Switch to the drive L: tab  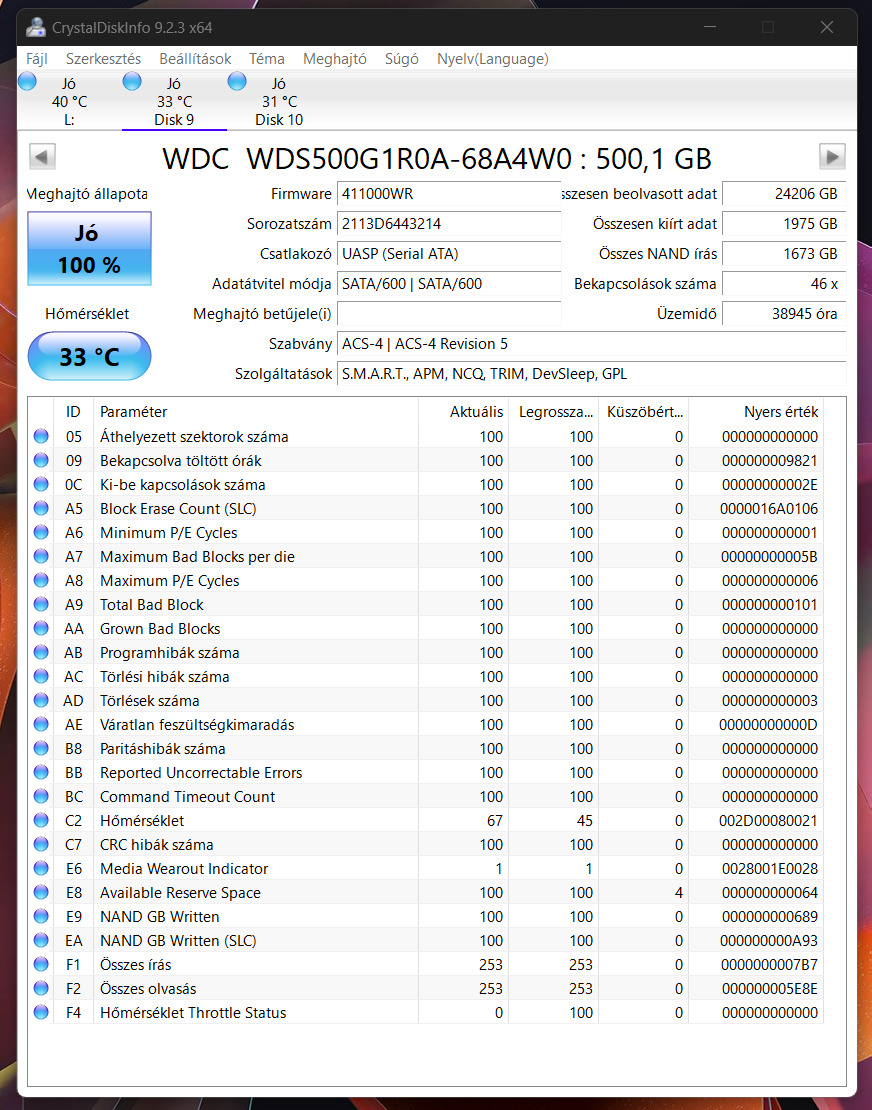point(69,101)
